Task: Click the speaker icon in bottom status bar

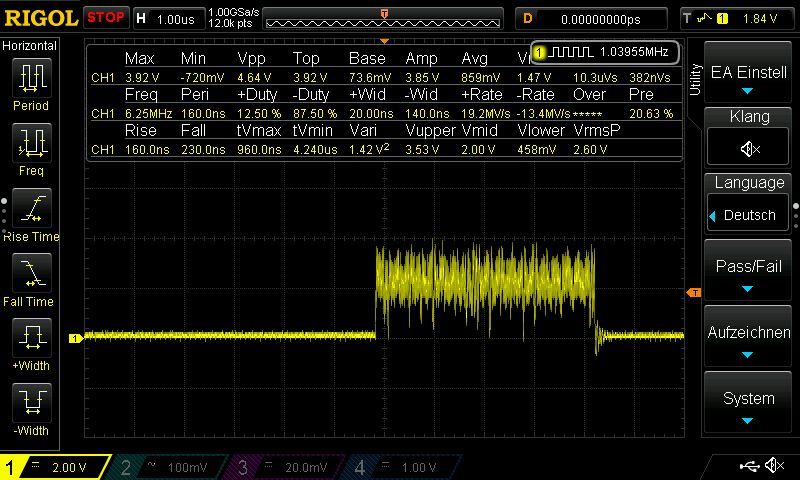Action: click(x=773, y=466)
